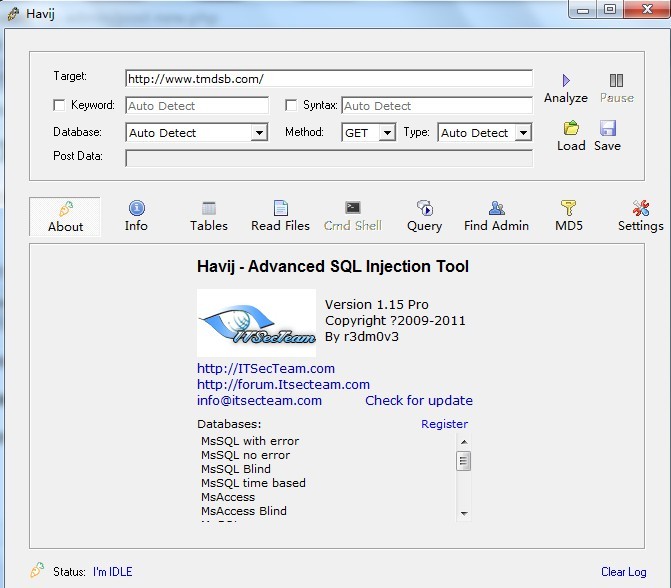
Task: Minimize the Havij window
Action: 583,10
